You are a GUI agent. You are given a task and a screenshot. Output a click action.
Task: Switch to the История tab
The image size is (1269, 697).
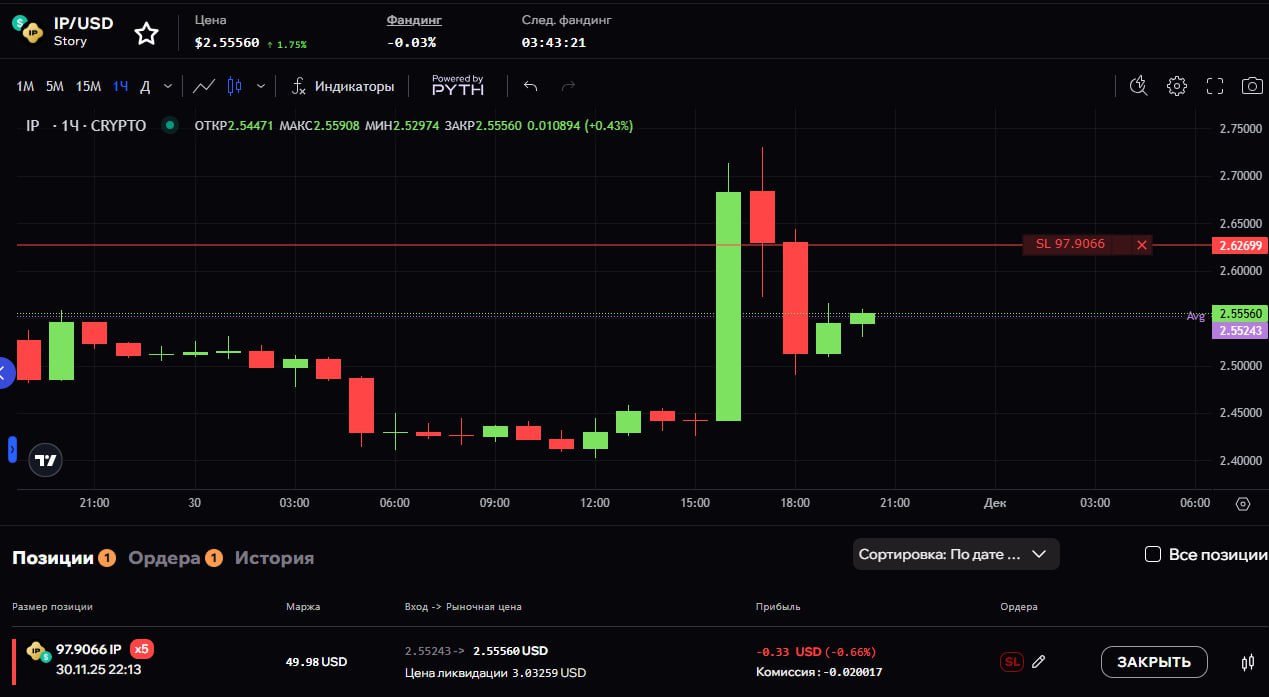point(274,558)
